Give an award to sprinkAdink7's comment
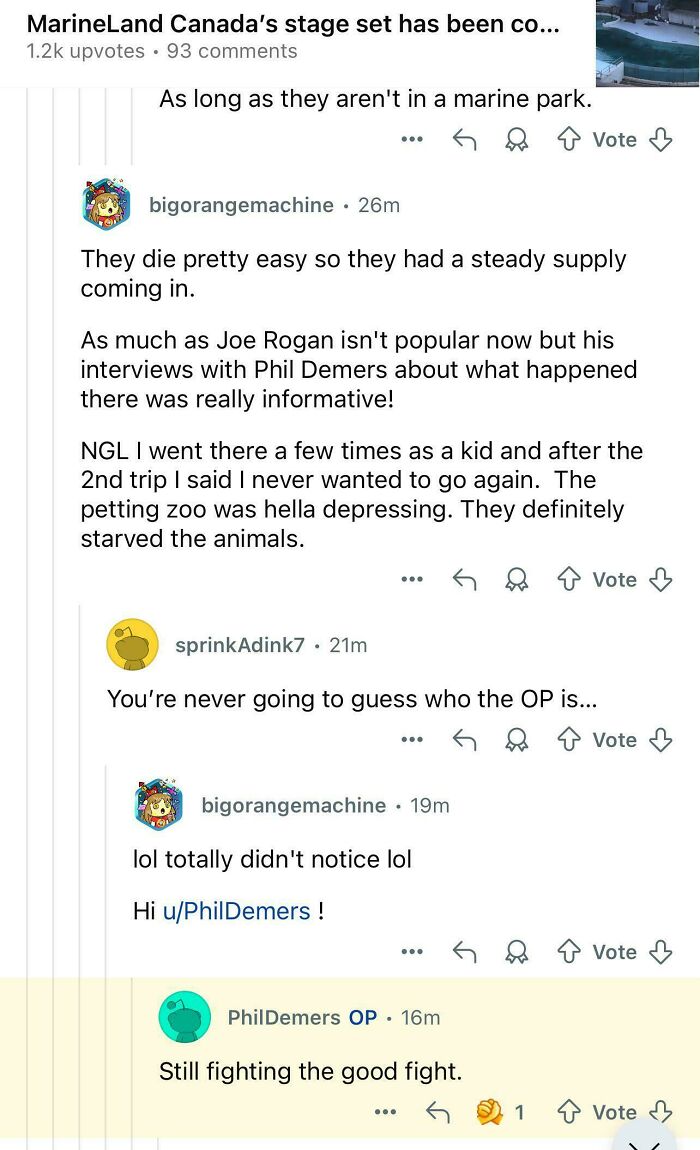This screenshot has width=700, height=1150. 516,739
